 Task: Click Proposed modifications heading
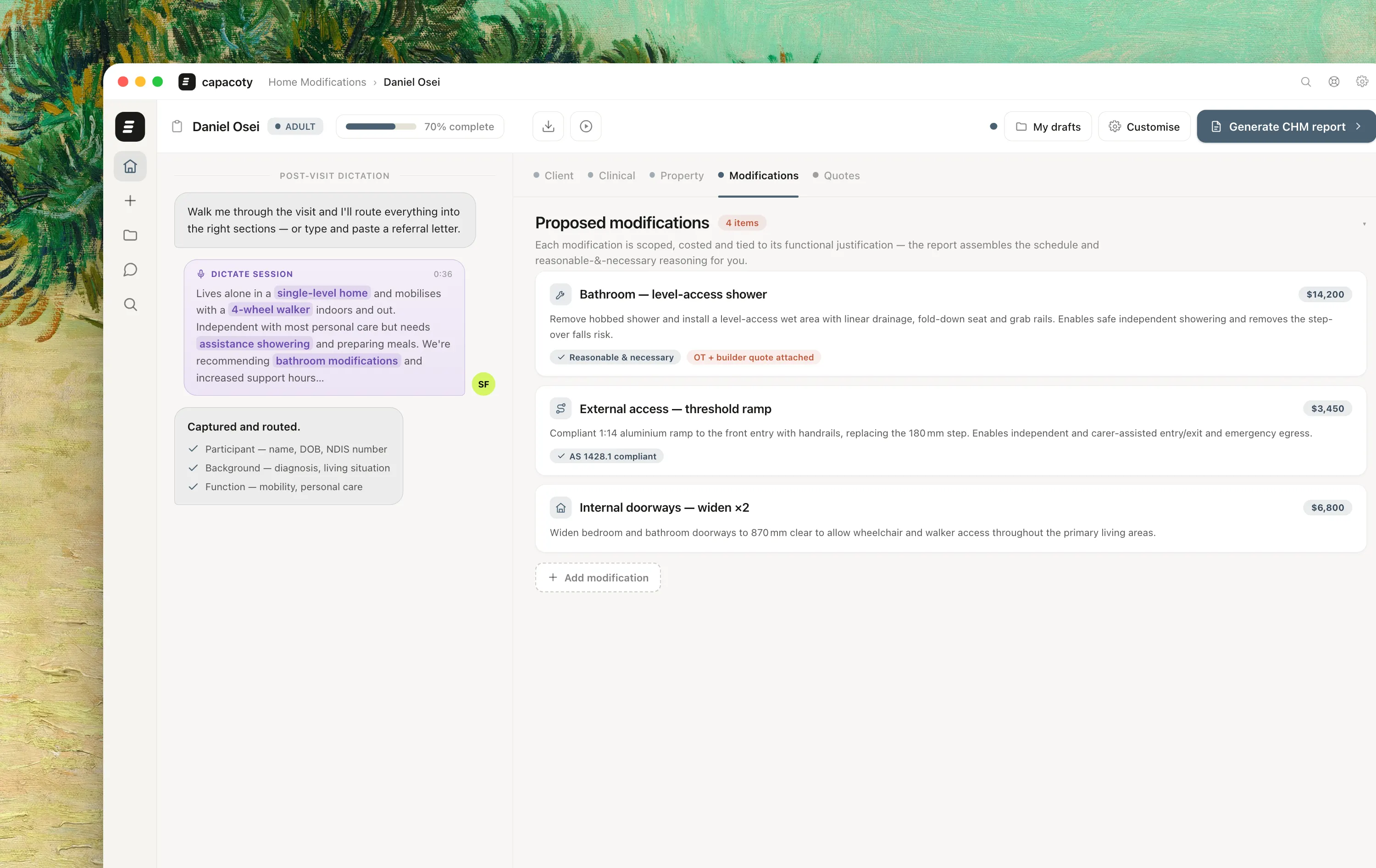point(621,223)
